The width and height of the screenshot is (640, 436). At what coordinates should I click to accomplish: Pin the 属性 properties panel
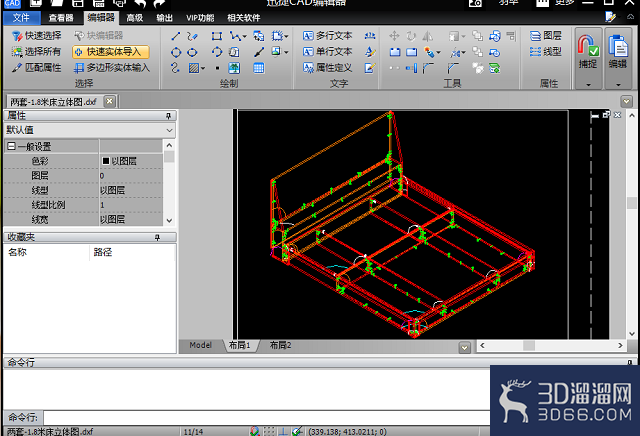coord(168,116)
